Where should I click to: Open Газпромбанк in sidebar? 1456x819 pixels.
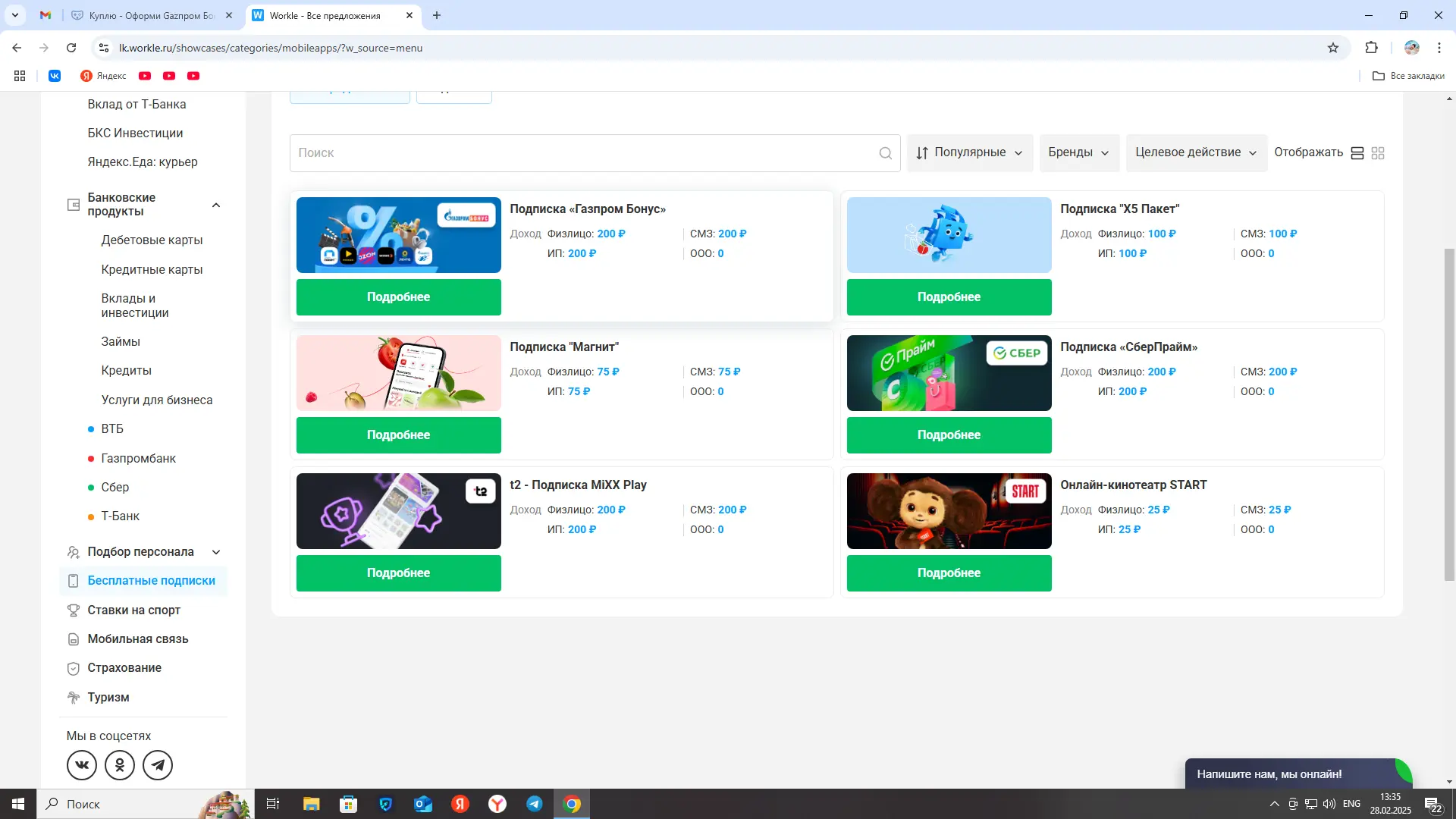(x=138, y=459)
